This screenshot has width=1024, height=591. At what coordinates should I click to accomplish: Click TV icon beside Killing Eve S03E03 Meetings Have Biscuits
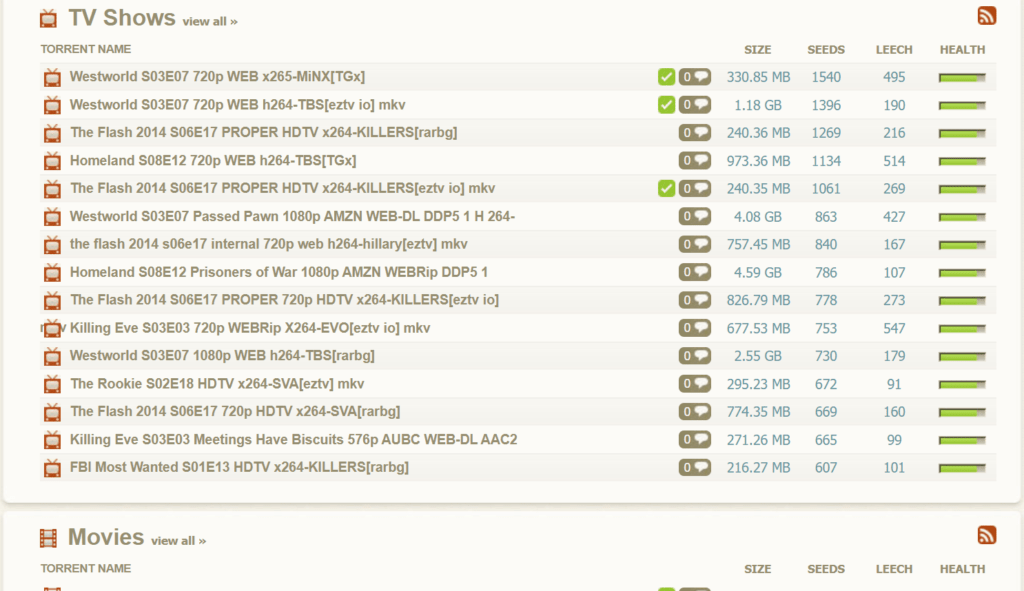[x=52, y=439]
